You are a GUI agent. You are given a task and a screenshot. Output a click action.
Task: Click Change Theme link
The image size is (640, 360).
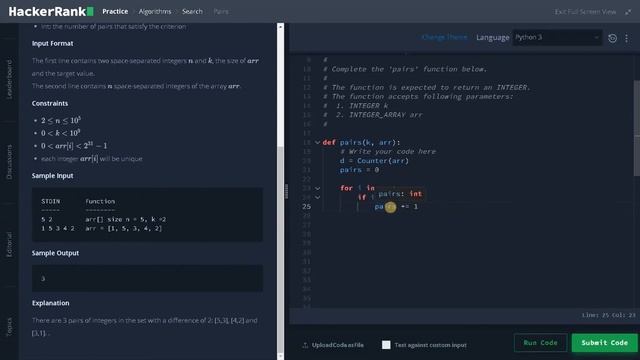coord(444,37)
